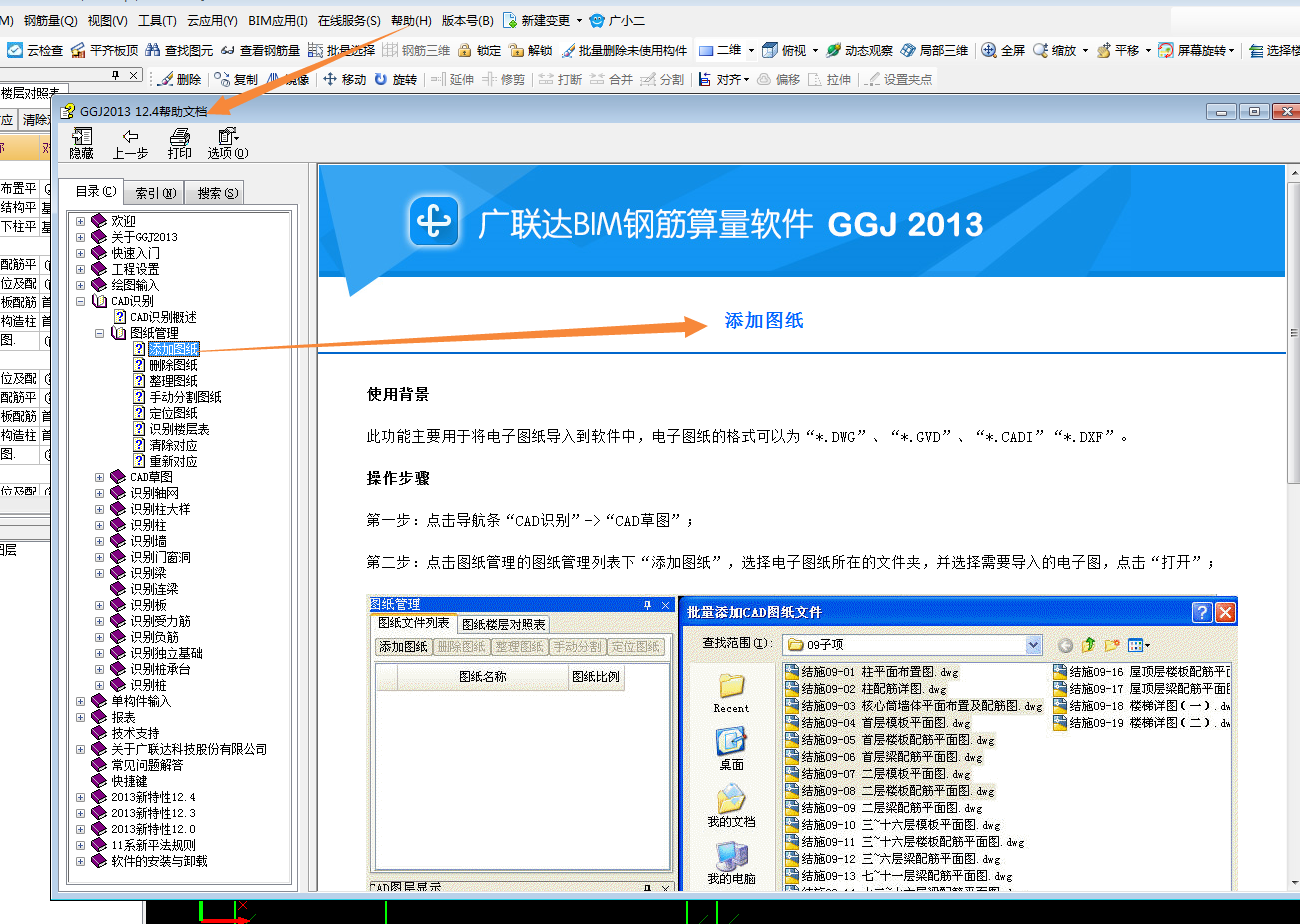
Task: Switch to 全屏 full screen view
Action: tap(1004, 50)
